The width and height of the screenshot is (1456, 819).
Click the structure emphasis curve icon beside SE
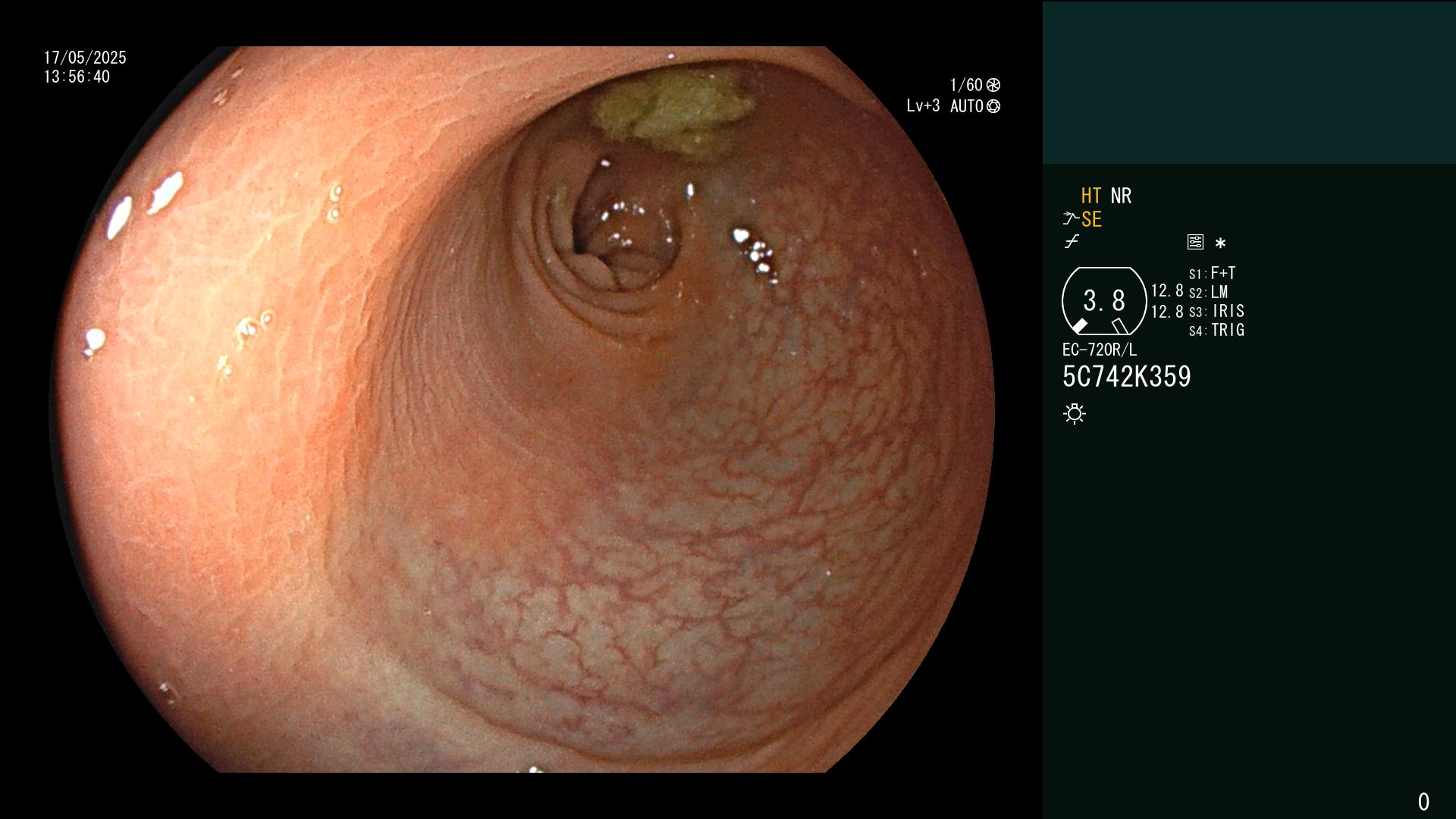1070,219
